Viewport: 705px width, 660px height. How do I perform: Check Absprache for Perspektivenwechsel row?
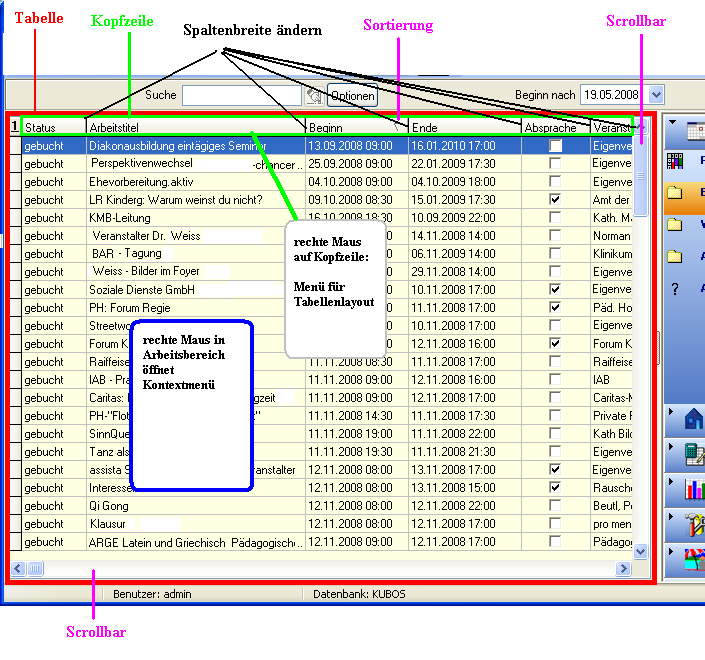(556, 163)
